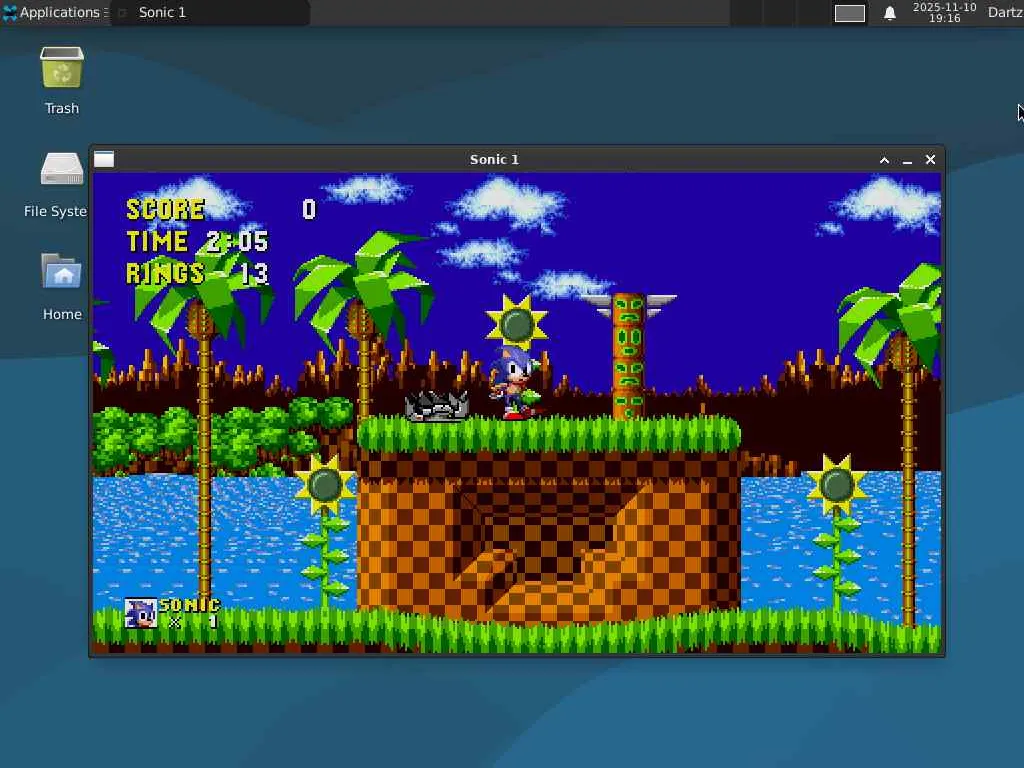Open the Trash desktop icon
This screenshot has width=1024, height=768.
(x=61, y=81)
